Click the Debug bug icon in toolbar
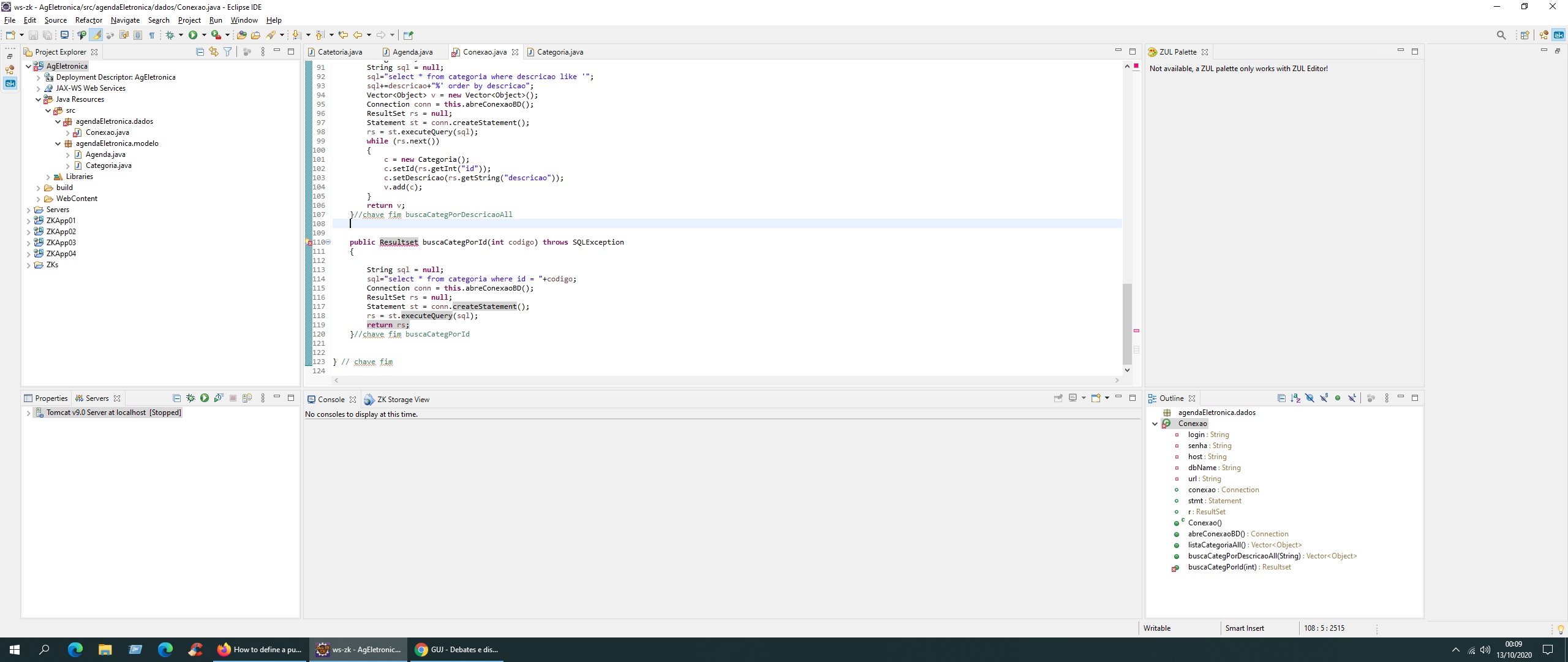Image resolution: width=1568 pixels, height=662 pixels. 170,35
